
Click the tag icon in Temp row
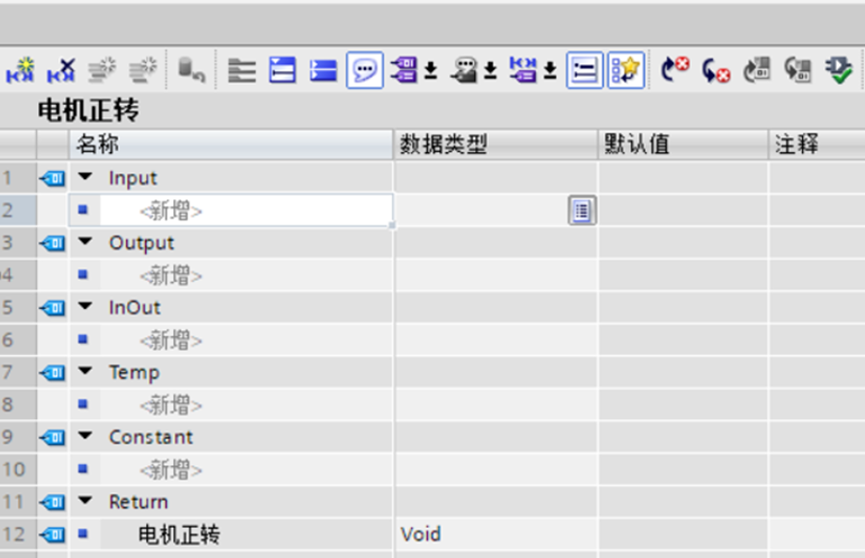[52, 373]
